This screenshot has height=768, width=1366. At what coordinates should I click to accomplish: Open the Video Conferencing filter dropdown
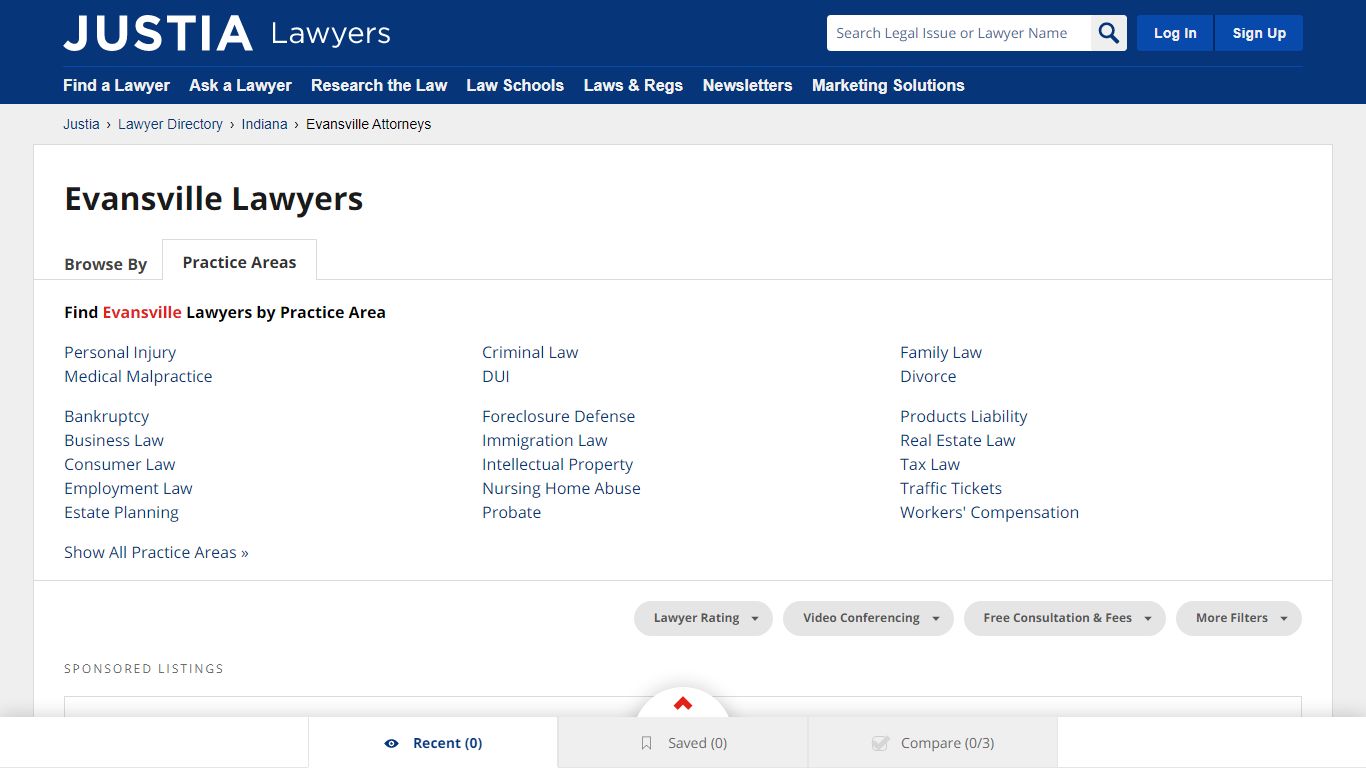868,618
